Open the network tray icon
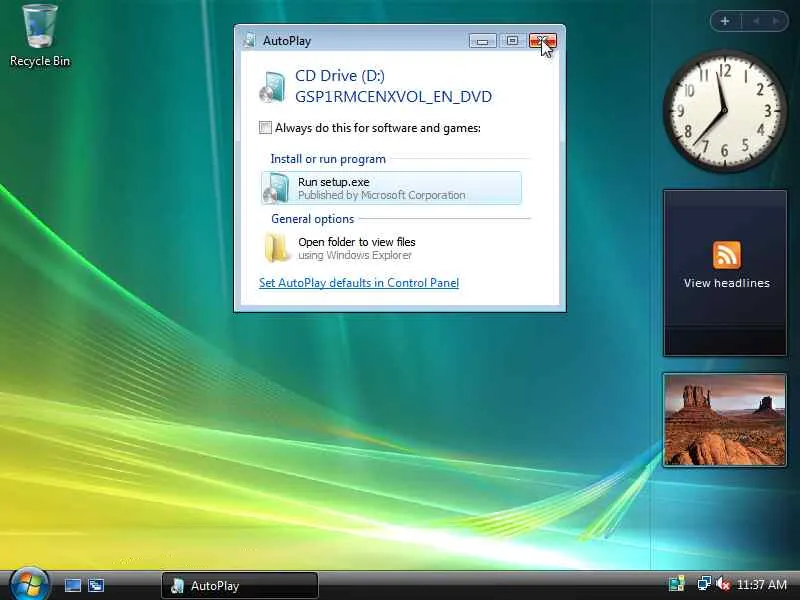The image size is (800, 600). pos(704,583)
